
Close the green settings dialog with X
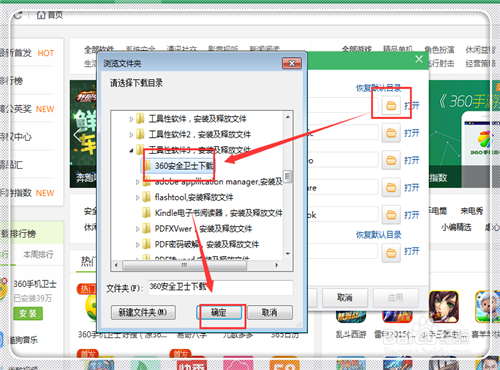tap(419, 59)
